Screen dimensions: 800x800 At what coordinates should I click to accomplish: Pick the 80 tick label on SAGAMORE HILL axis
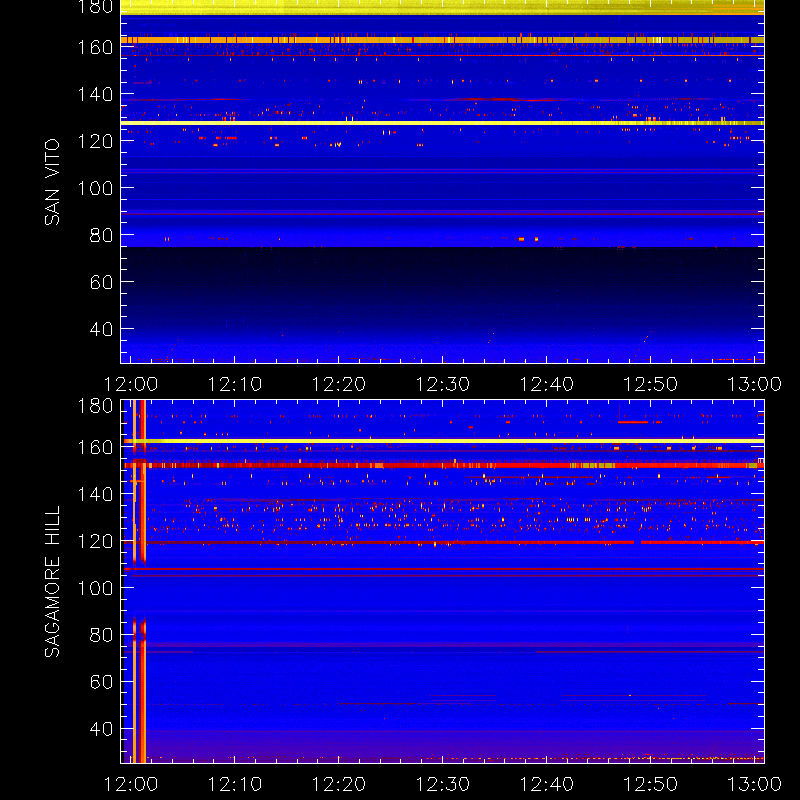tap(101, 635)
